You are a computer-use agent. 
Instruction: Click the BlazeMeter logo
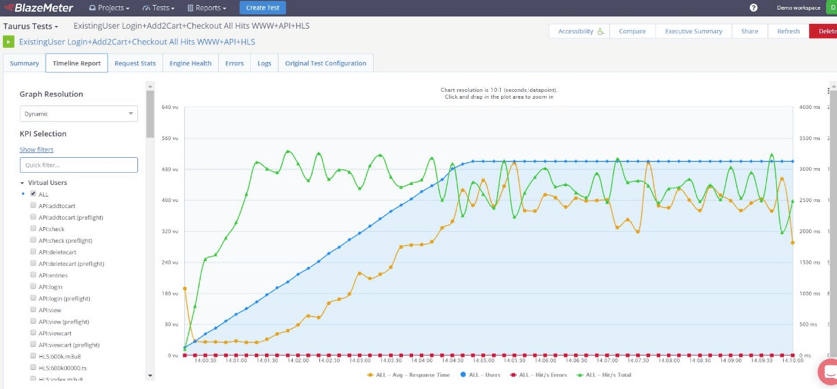[x=38, y=8]
